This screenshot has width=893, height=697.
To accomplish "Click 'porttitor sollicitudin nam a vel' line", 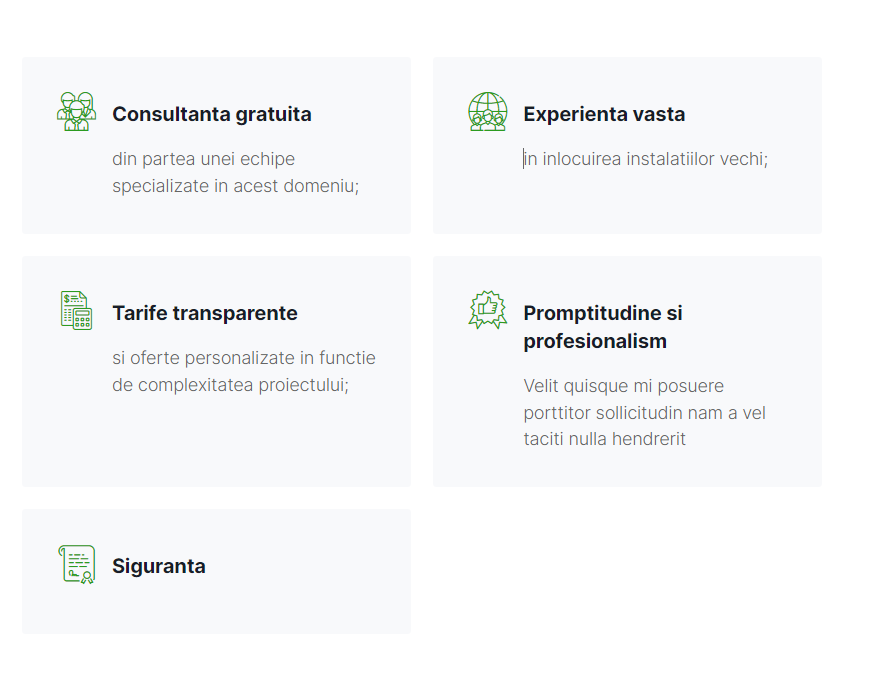I will pyautogui.click(x=645, y=412).
